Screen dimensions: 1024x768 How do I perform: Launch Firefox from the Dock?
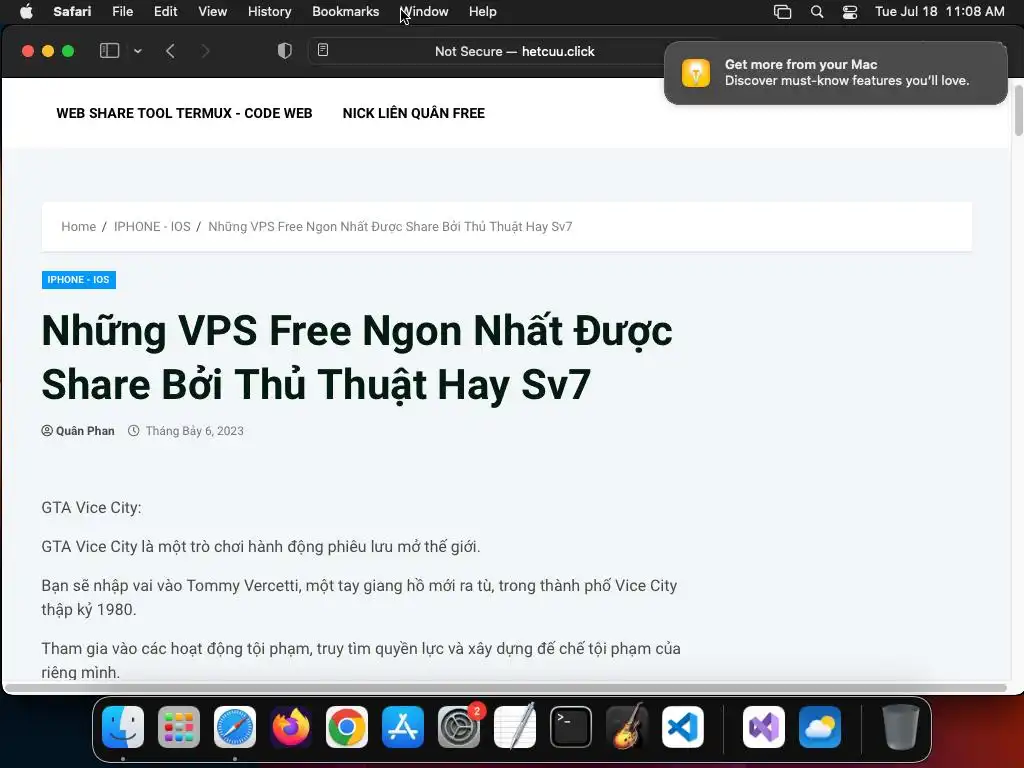click(291, 727)
